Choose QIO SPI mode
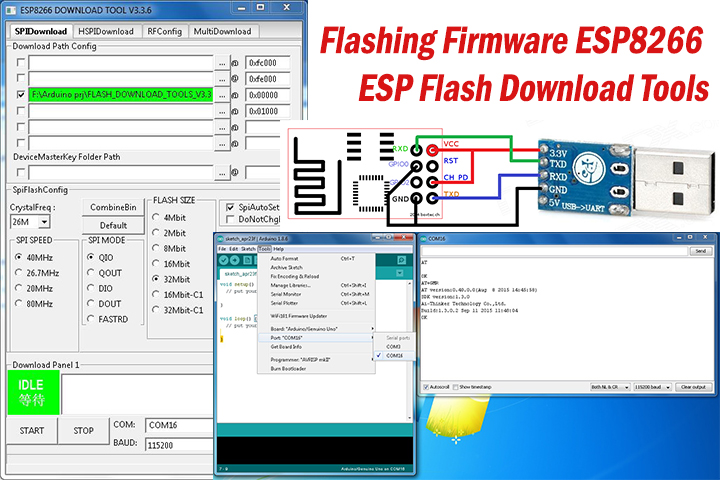720x480 pixels. coord(90,257)
